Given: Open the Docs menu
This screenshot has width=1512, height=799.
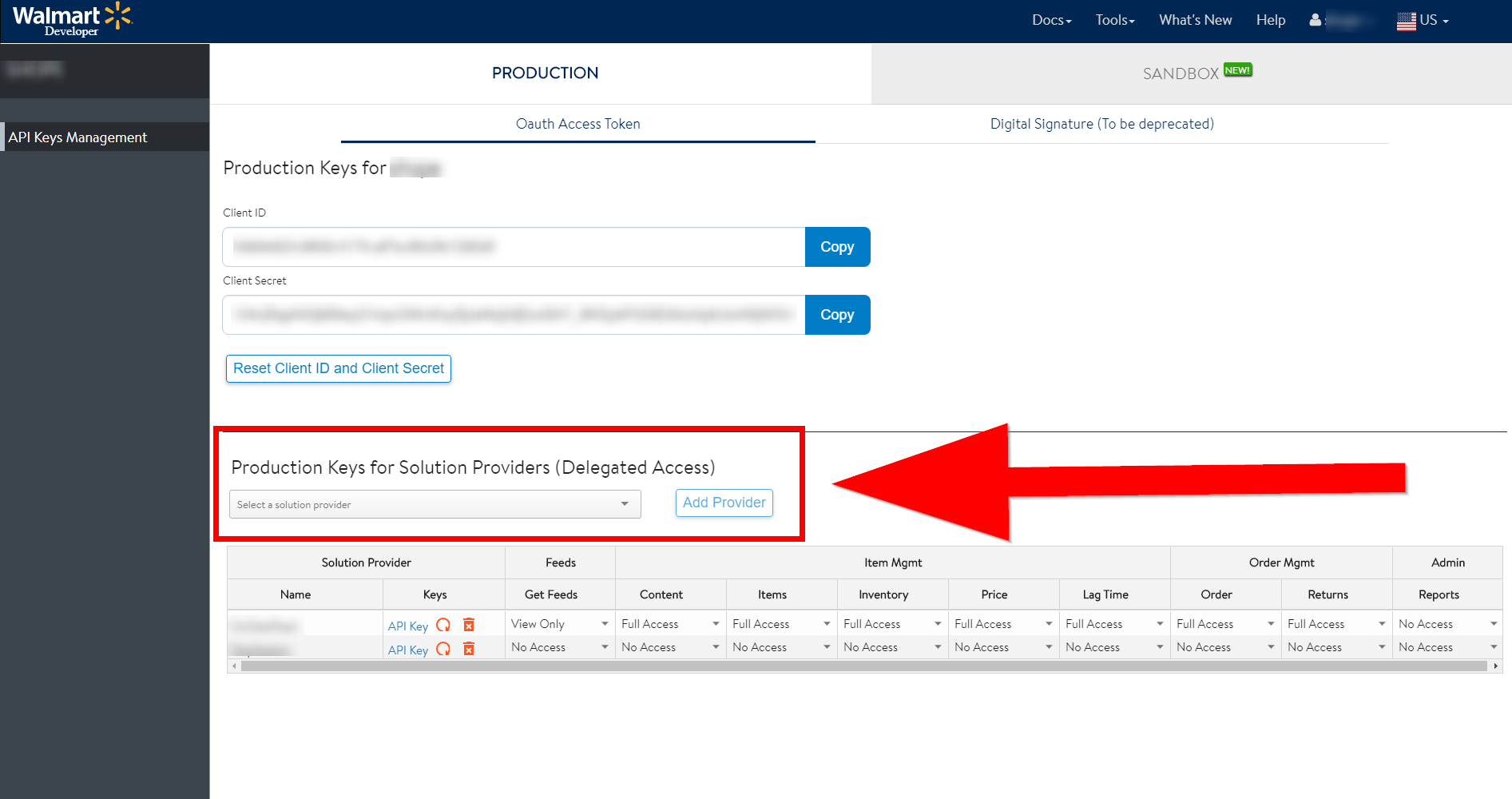Looking at the screenshot, I should (x=1051, y=20).
